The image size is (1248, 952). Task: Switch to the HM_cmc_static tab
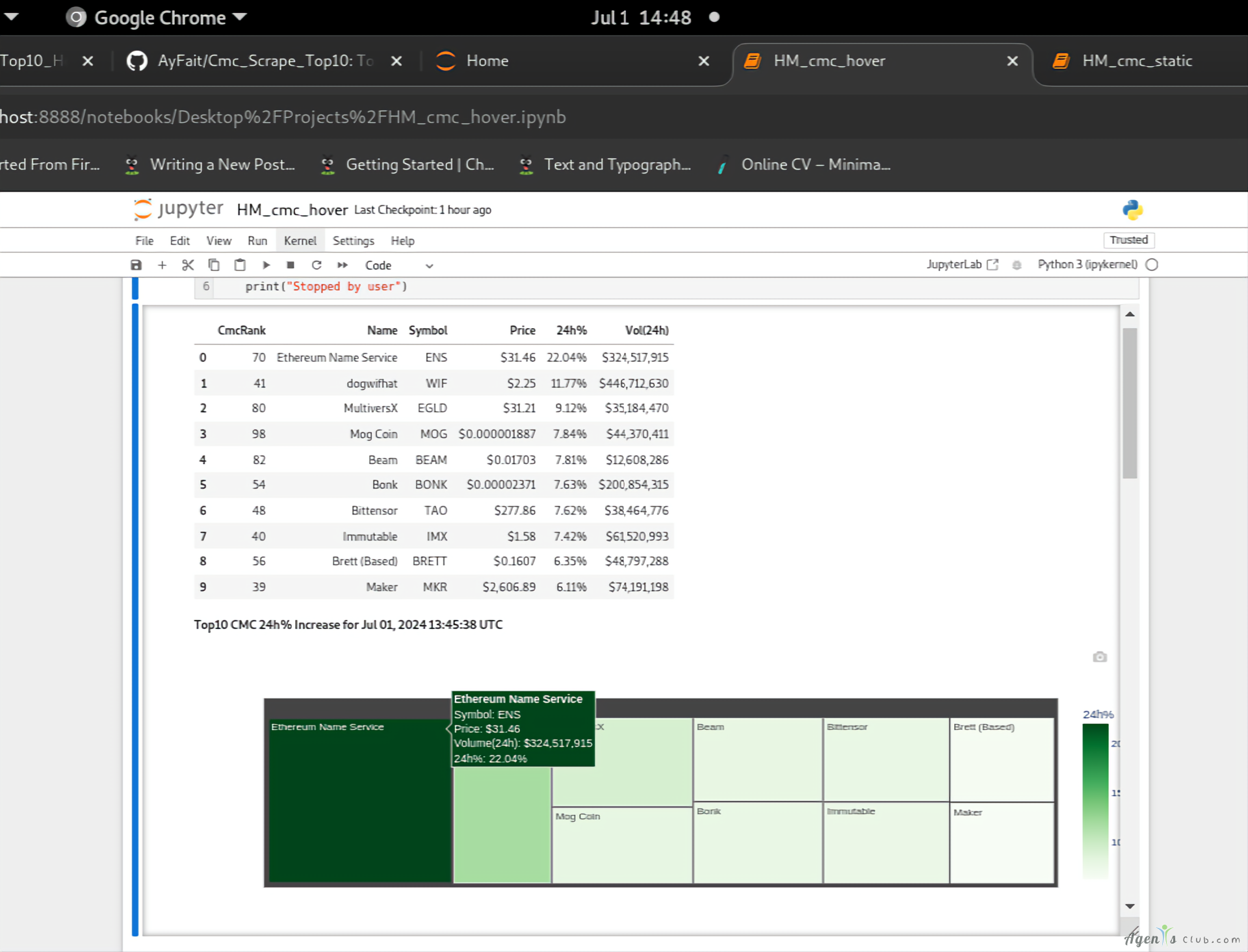click(x=1136, y=61)
